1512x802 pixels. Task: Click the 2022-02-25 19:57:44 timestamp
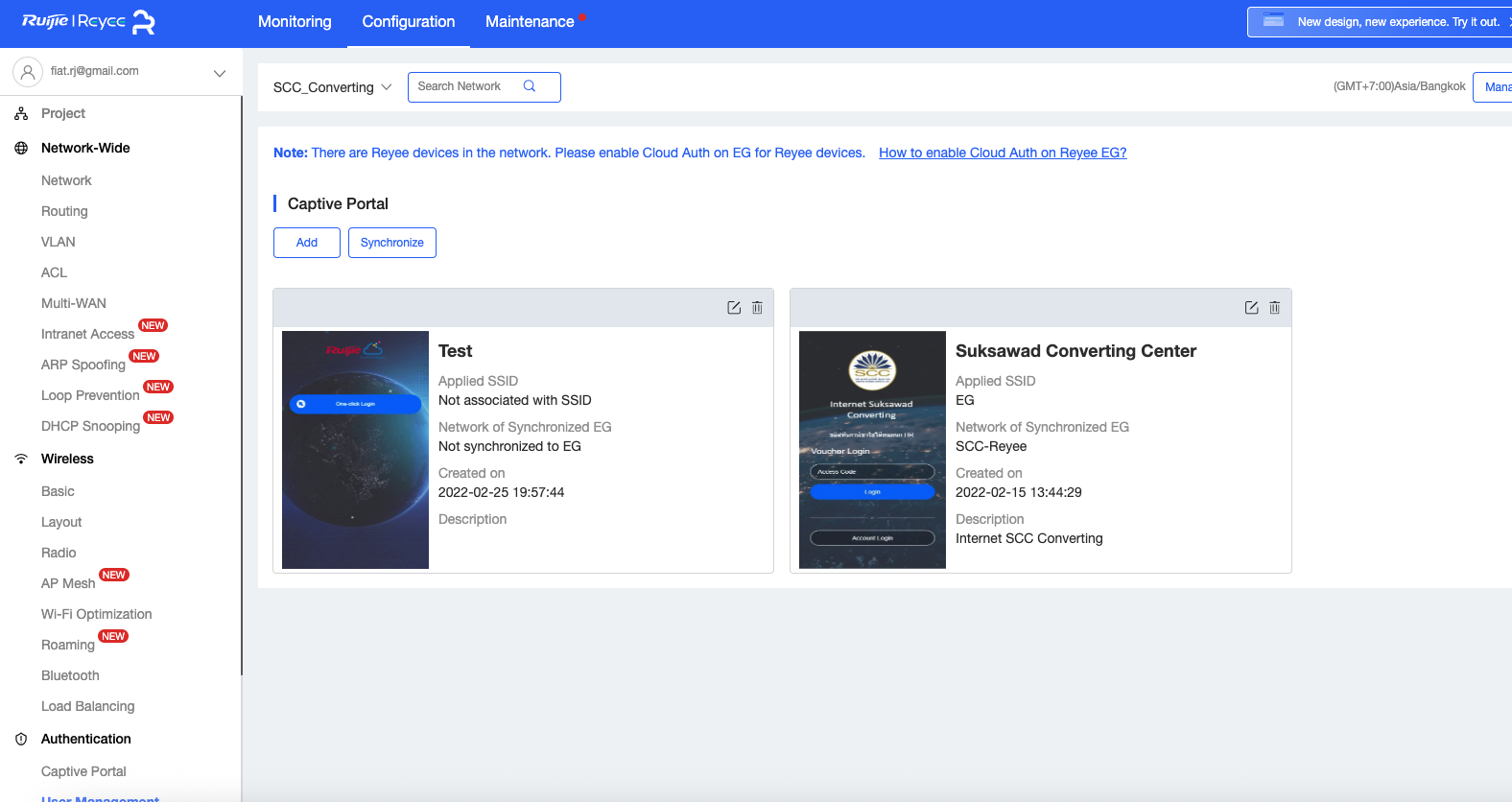tap(502, 492)
